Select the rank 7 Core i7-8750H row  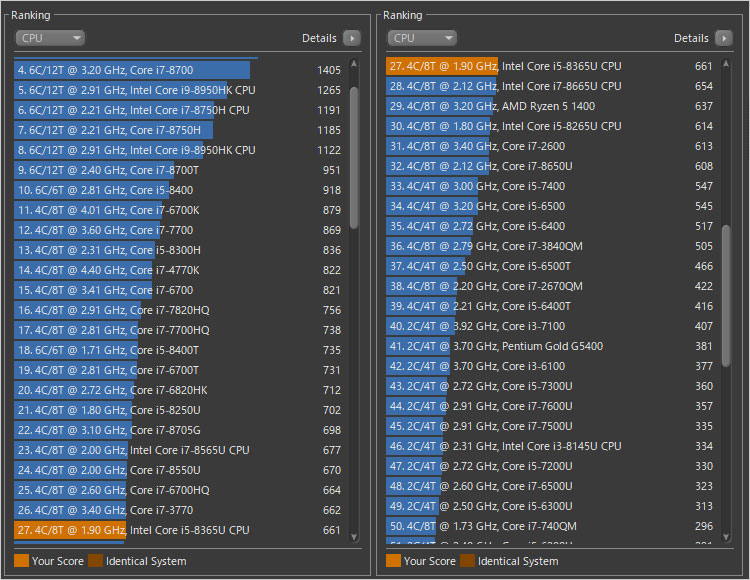(x=178, y=130)
